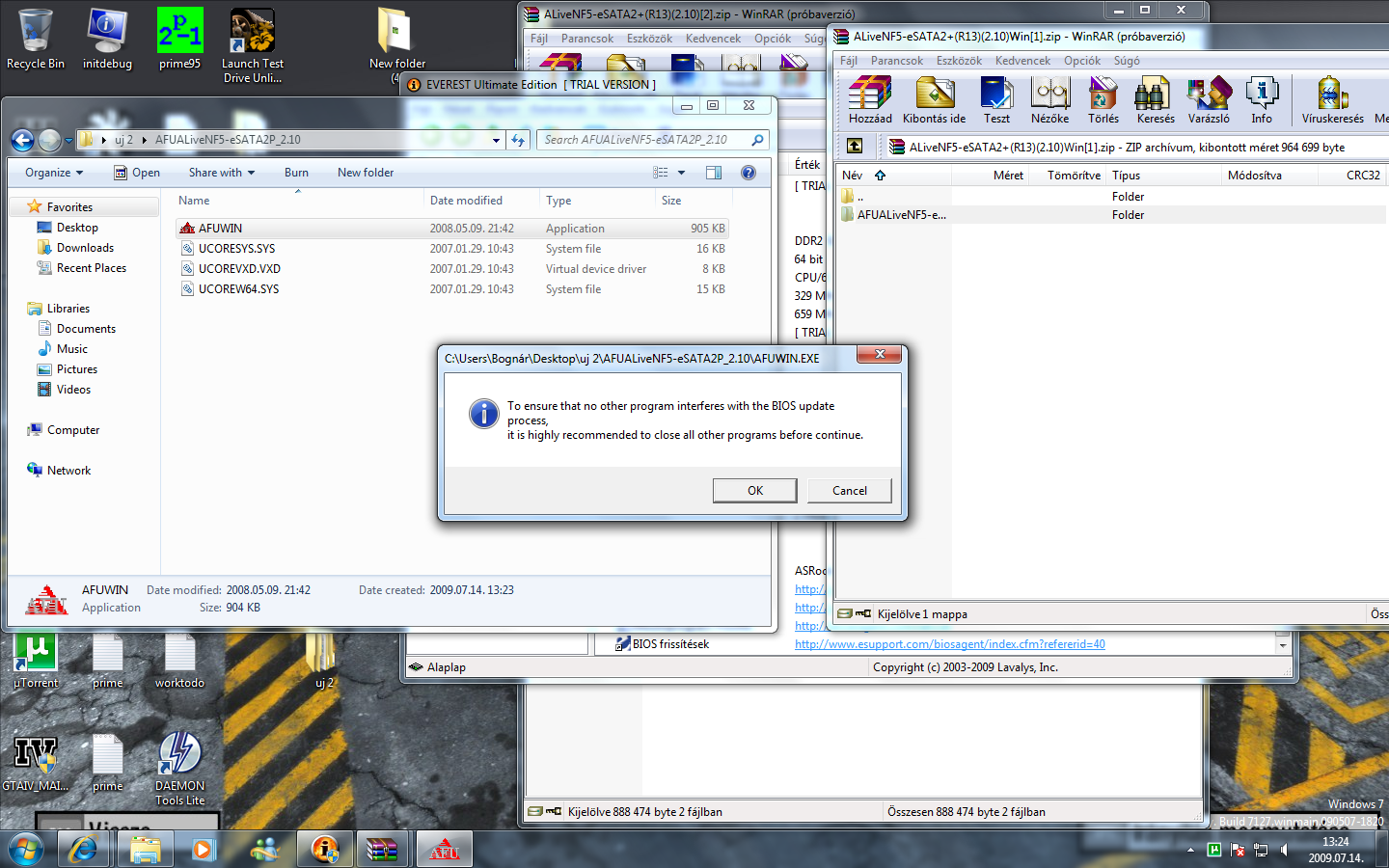Open Kedvencek menu in front WinRAR
This screenshot has width=1389, height=868.
(1022, 60)
